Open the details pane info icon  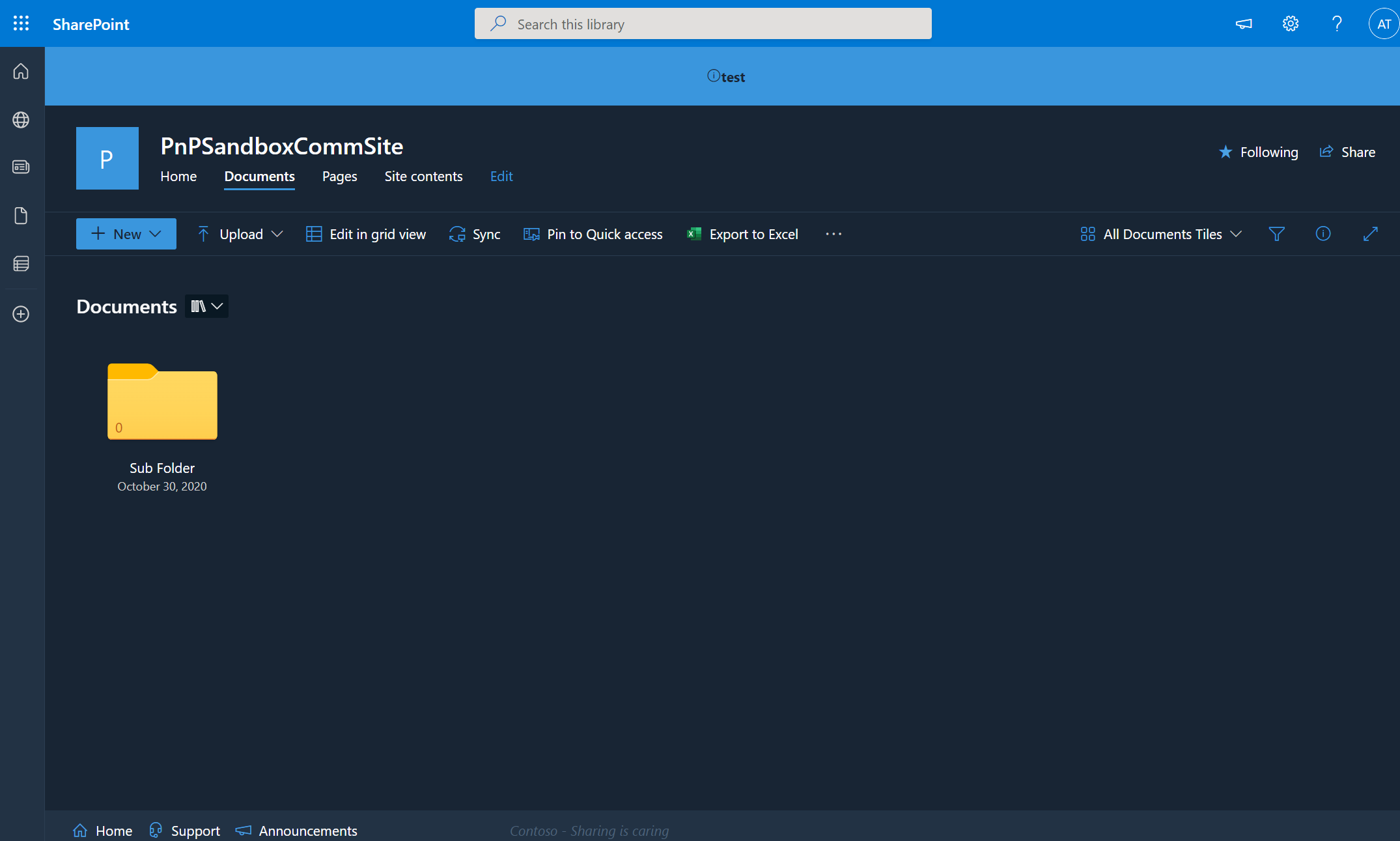click(1323, 234)
